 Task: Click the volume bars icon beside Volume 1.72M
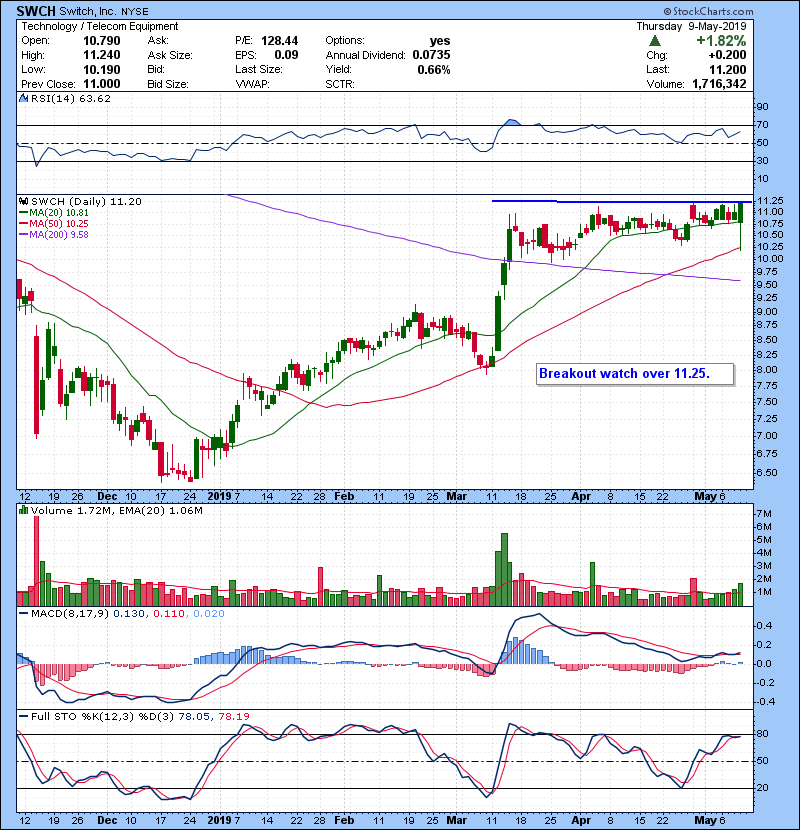click(23, 510)
